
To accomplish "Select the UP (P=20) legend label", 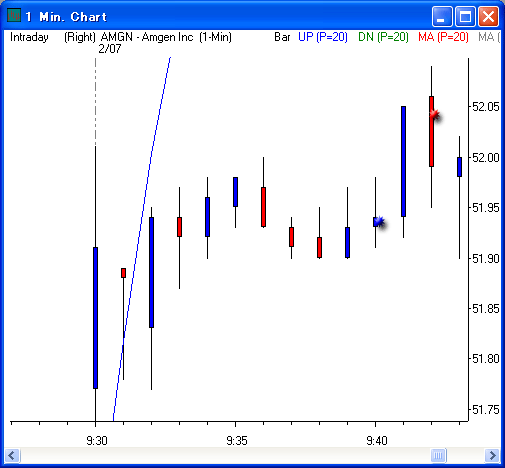I will (x=323, y=37).
